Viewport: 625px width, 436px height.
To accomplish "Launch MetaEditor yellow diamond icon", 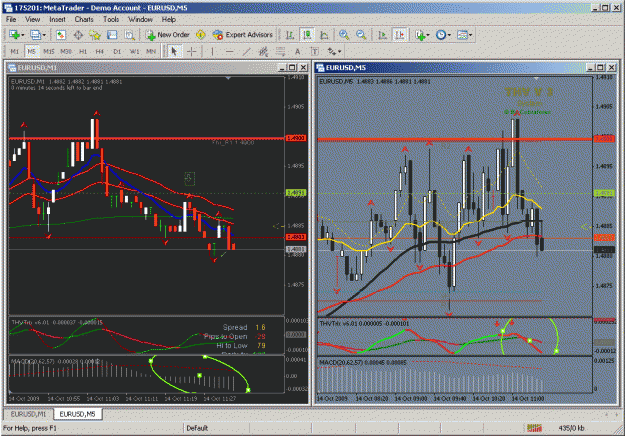I will tap(200, 35).
